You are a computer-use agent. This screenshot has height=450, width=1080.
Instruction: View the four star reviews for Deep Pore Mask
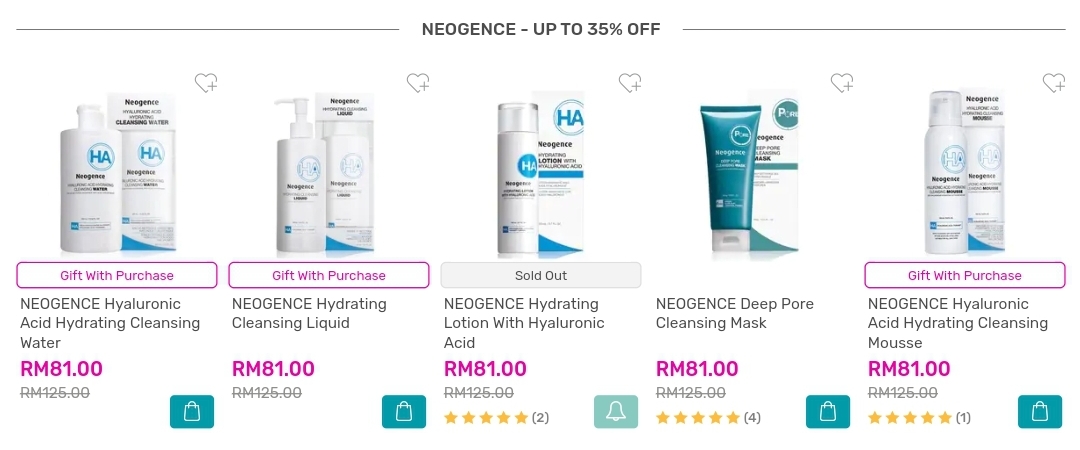(709, 418)
